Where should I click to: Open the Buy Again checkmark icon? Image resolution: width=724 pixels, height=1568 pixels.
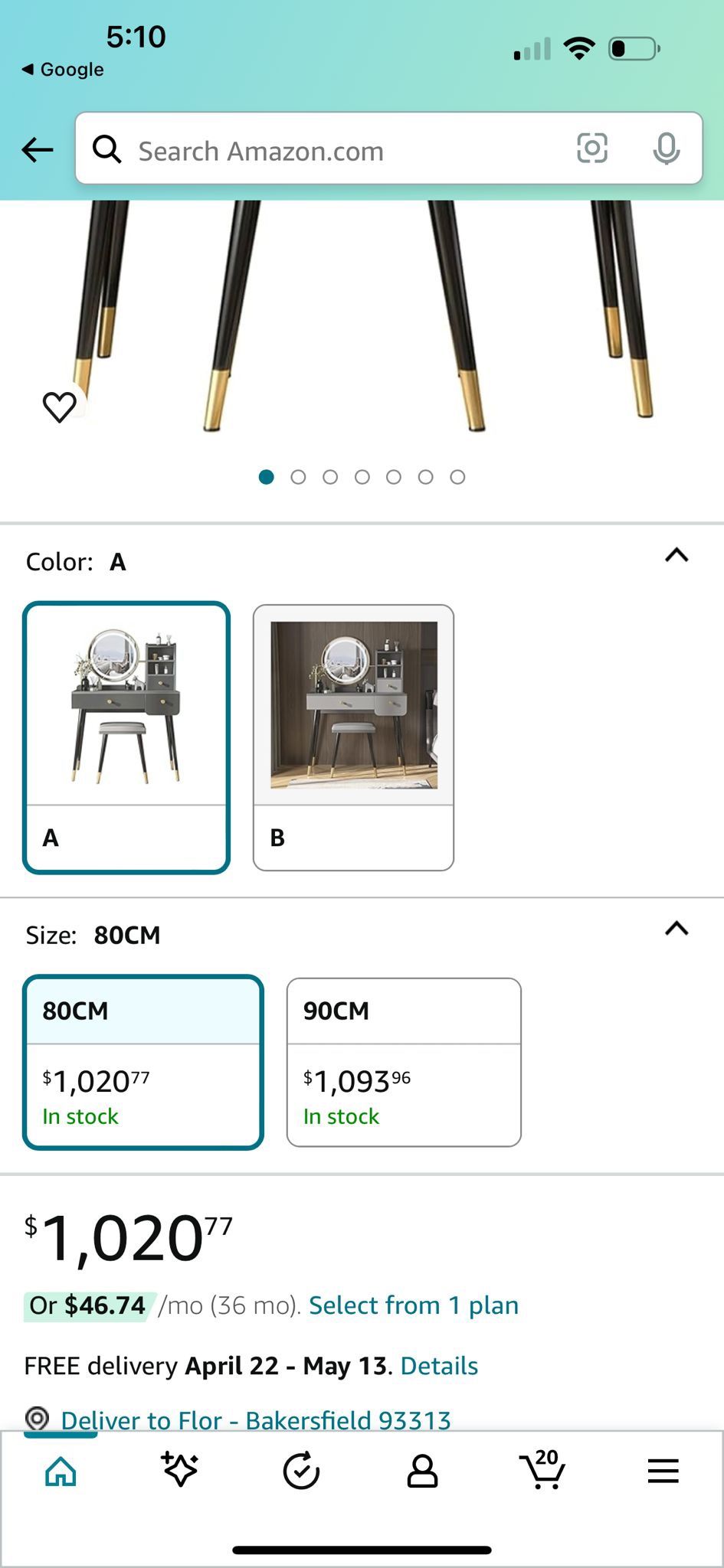pos(301,1471)
